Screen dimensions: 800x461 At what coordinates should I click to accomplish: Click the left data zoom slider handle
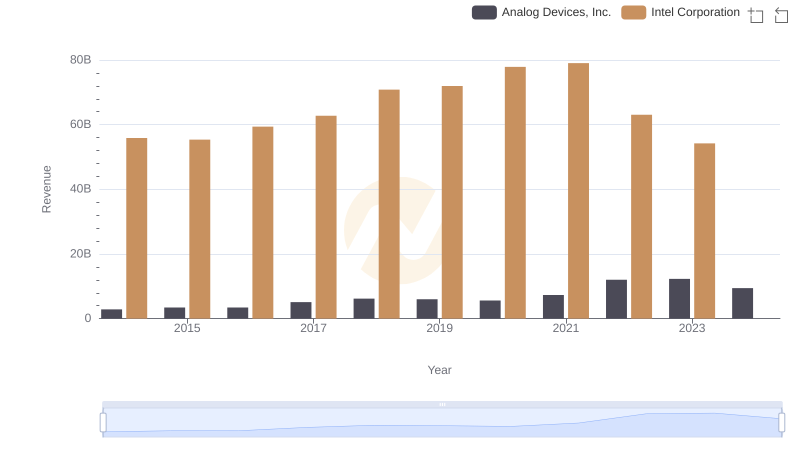[103, 423]
